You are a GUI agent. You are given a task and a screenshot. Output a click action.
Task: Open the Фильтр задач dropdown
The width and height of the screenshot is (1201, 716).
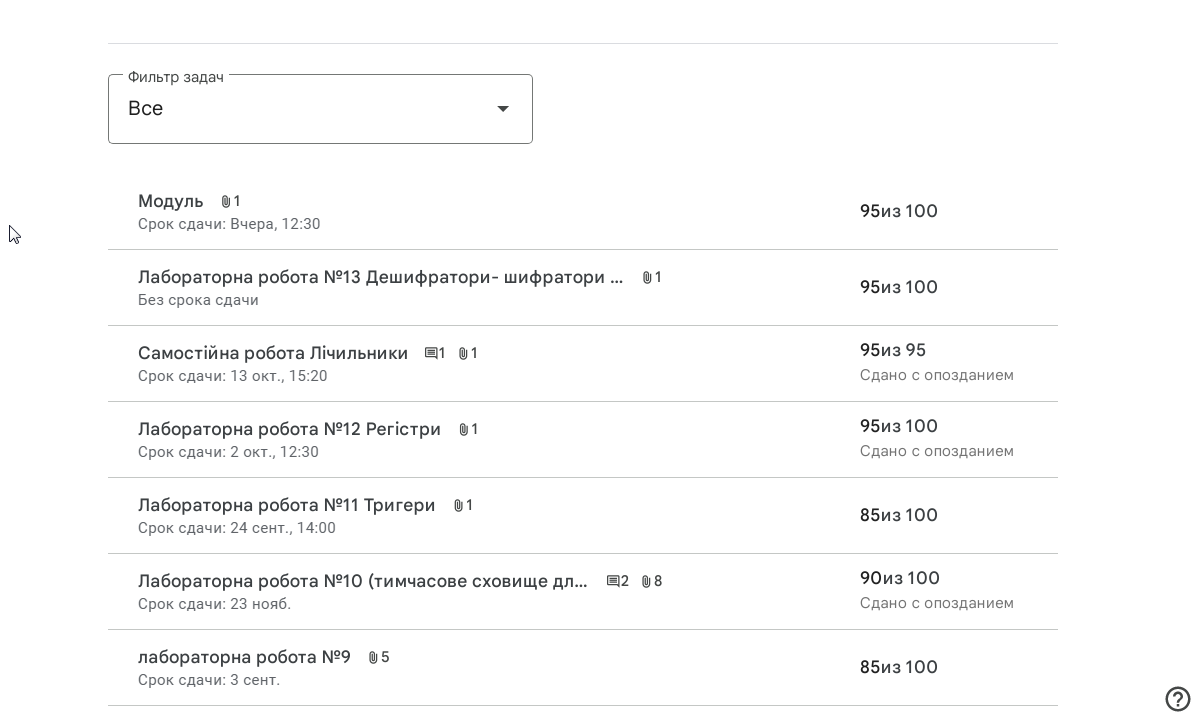(320, 109)
